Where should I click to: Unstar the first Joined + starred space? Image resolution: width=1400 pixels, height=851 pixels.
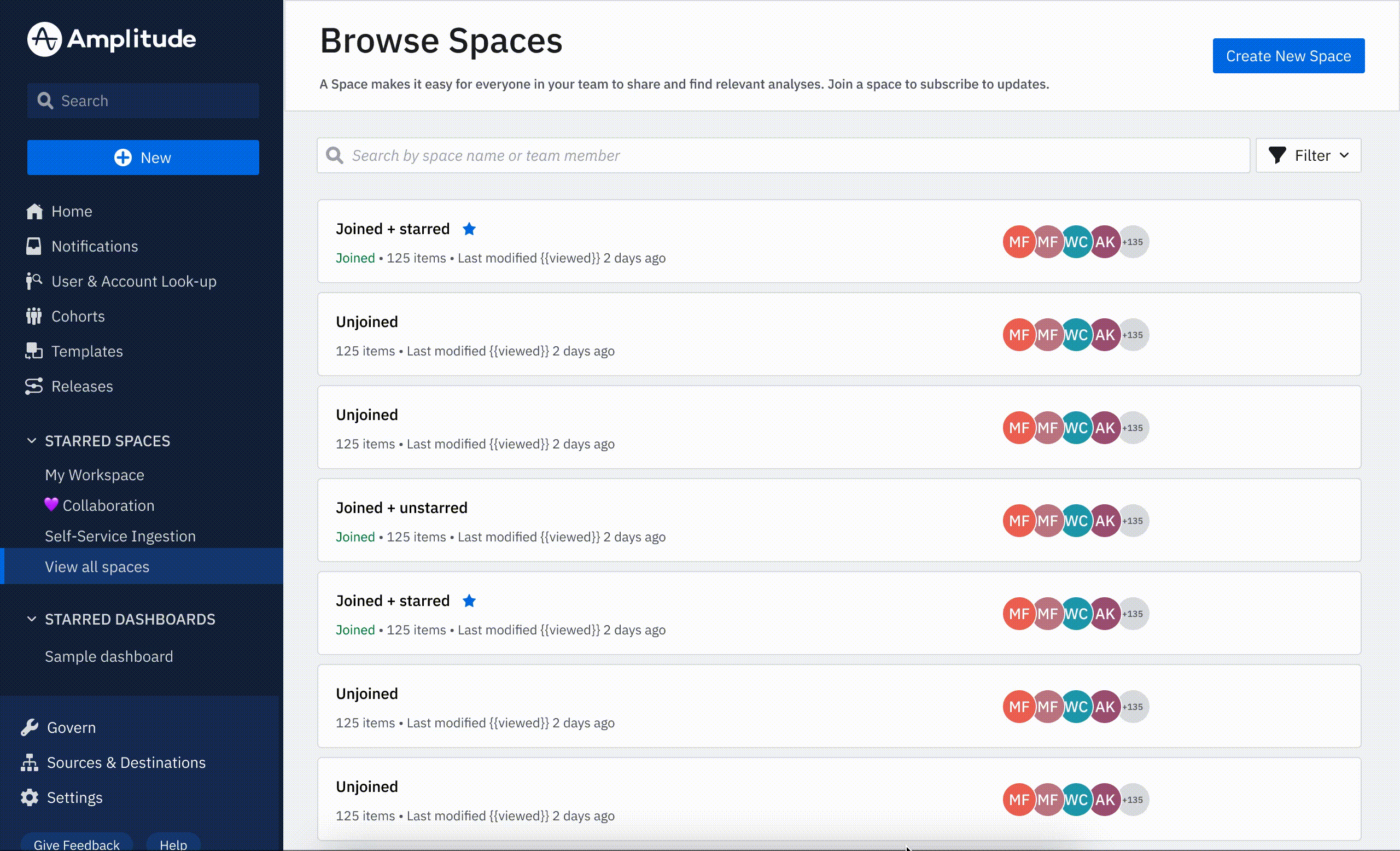pos(469,229)
